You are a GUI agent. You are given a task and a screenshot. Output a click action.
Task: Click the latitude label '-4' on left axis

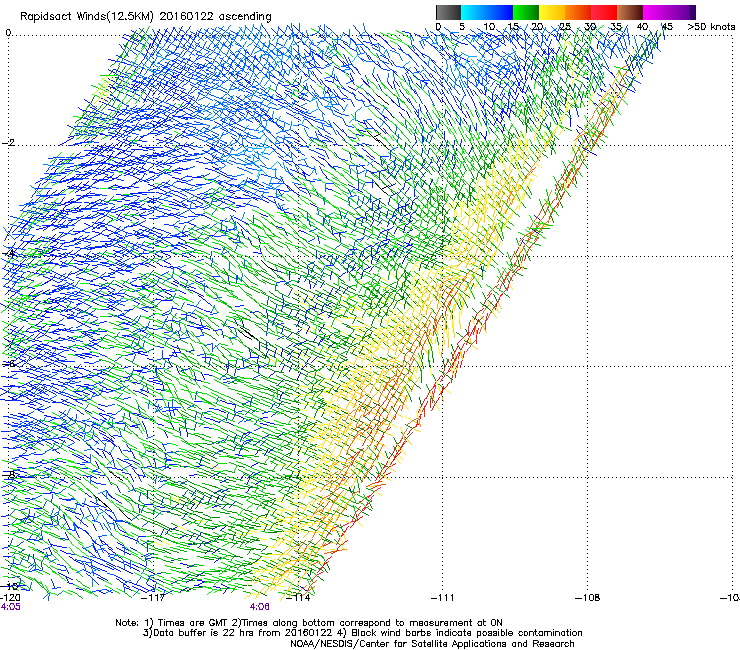[8, 253]
